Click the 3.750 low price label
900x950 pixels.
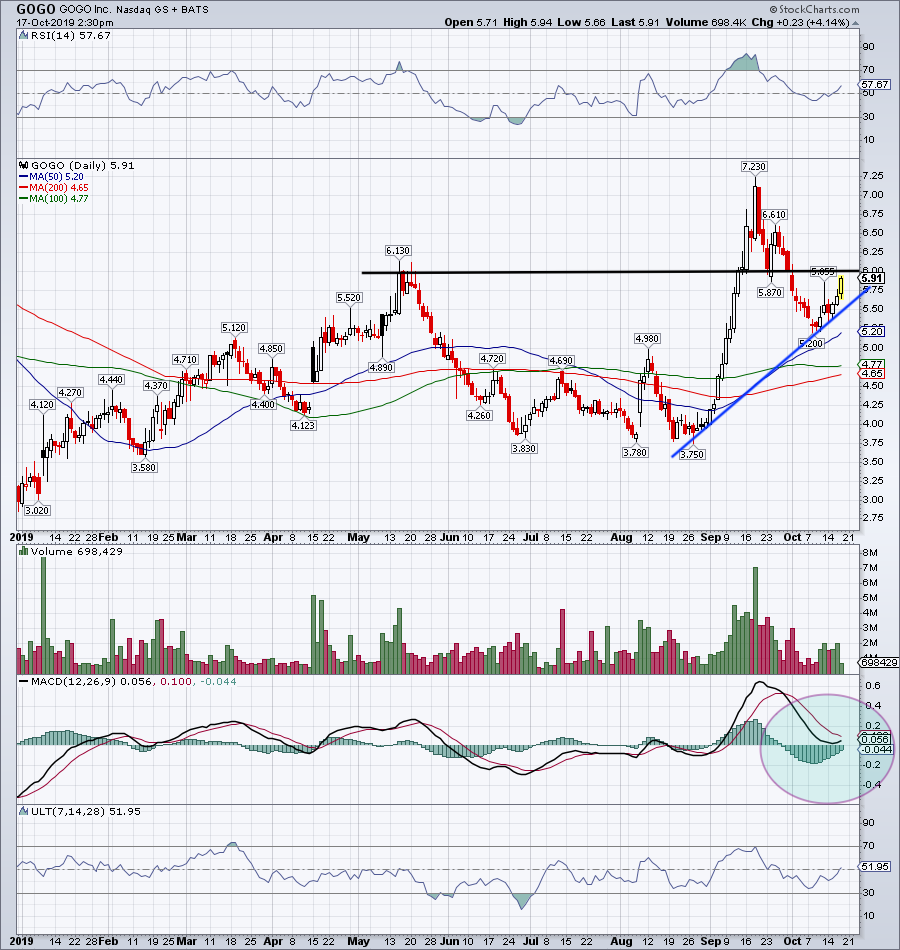click(692, 454)
